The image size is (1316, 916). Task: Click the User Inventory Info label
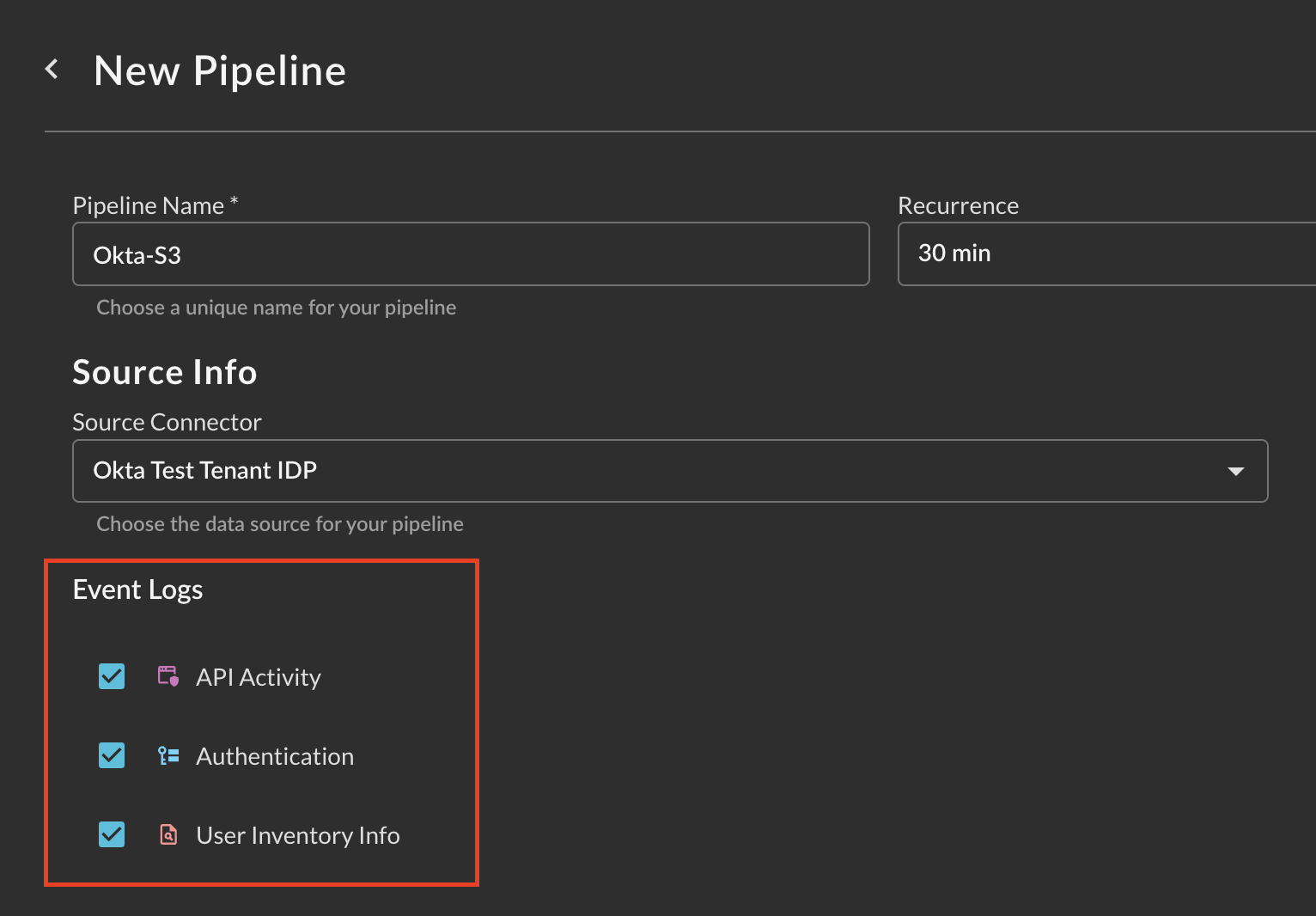coord(298,835)
